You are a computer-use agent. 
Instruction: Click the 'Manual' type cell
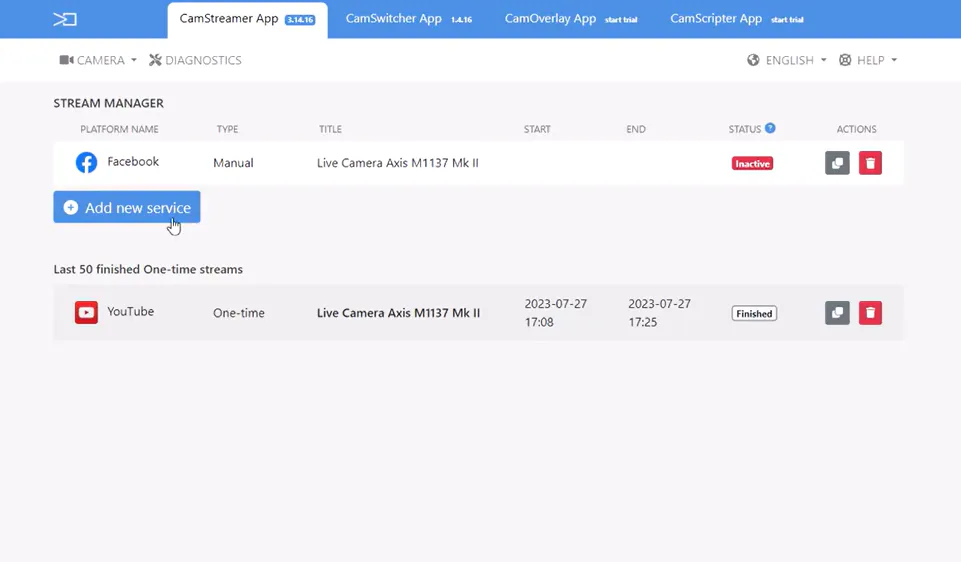pos(233,163)
